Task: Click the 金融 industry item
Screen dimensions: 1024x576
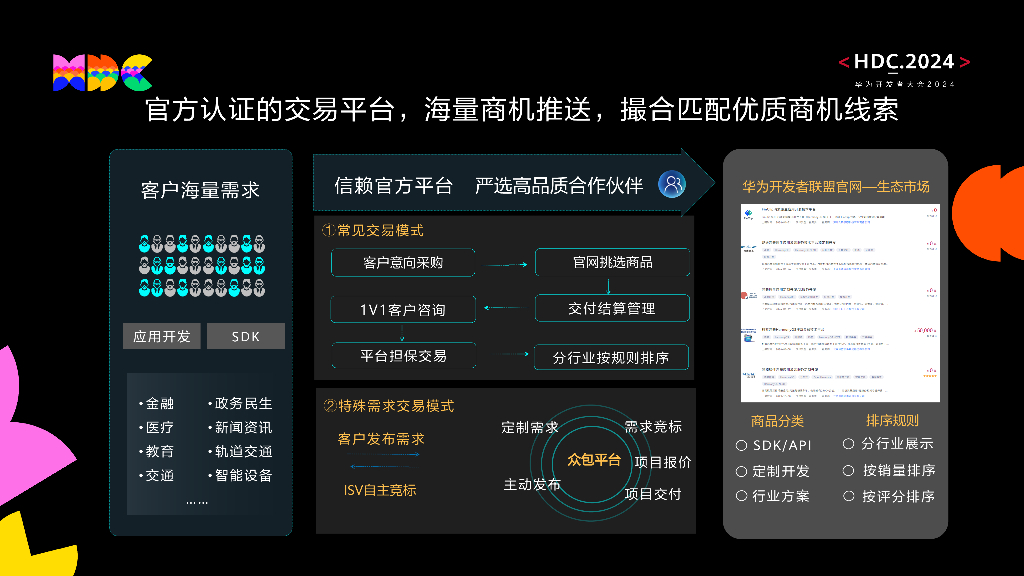Action: (x=156, y=404)
